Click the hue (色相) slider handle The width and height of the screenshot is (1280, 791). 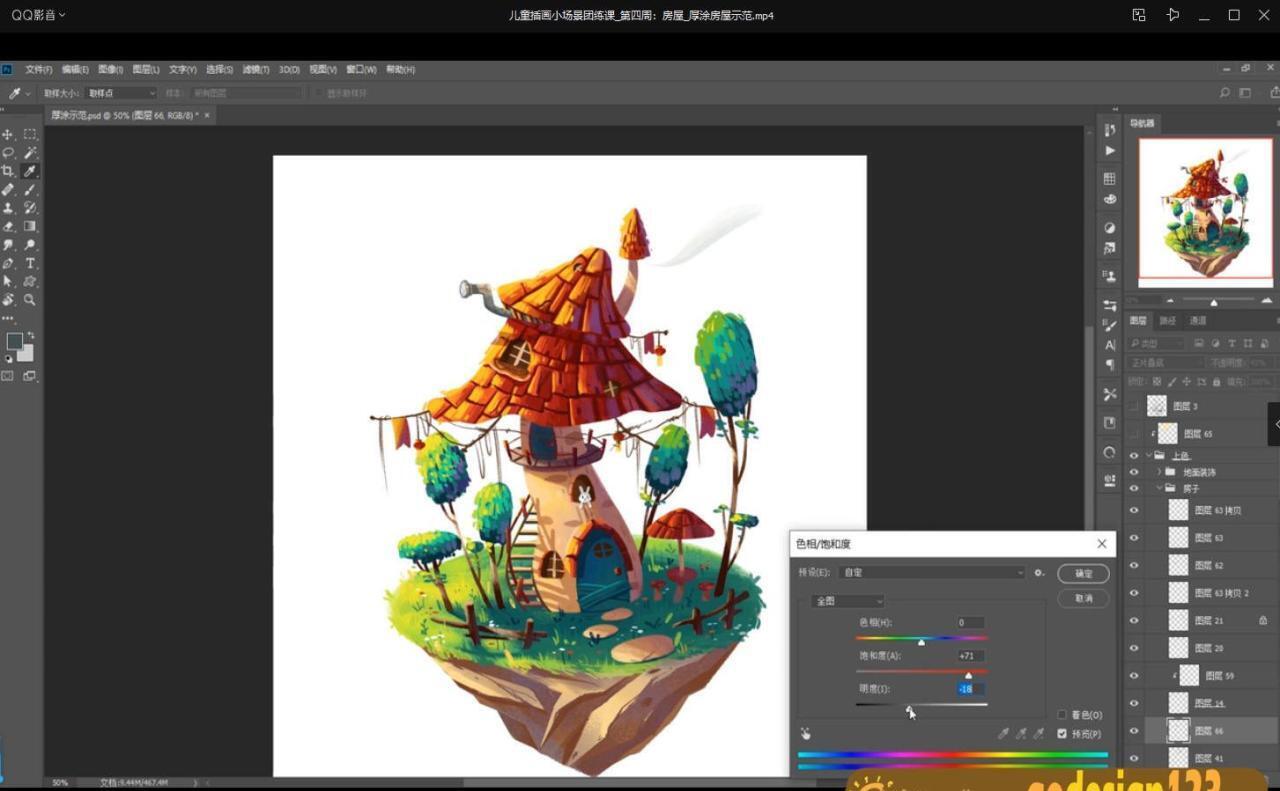921,642
